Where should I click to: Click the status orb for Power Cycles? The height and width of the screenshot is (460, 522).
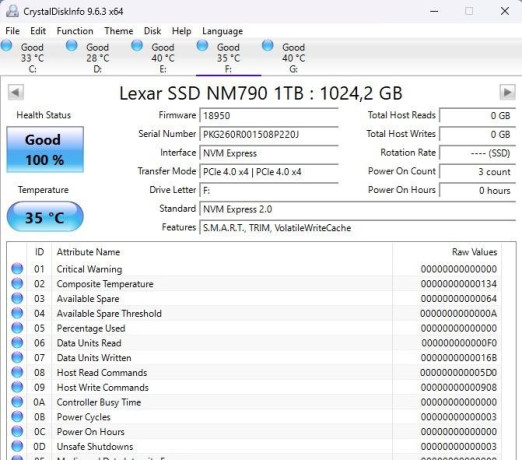coord(17,416)
